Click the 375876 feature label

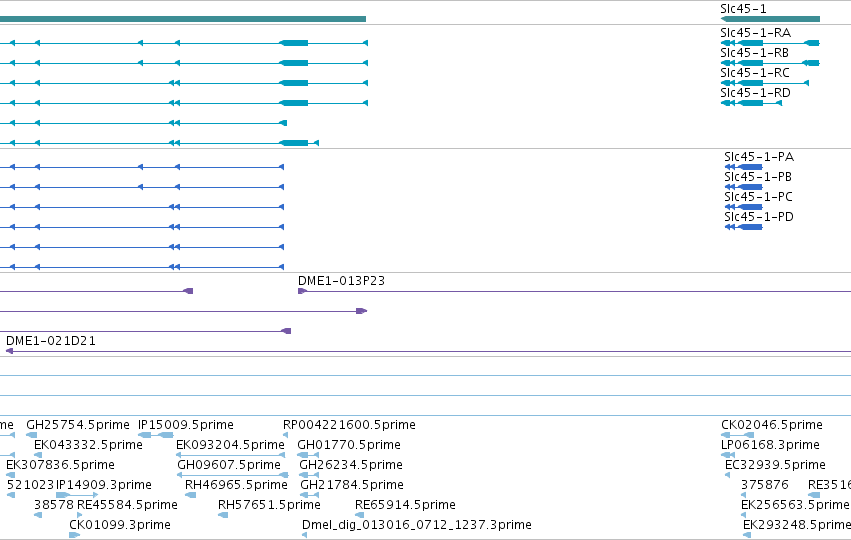coord(765,485)
